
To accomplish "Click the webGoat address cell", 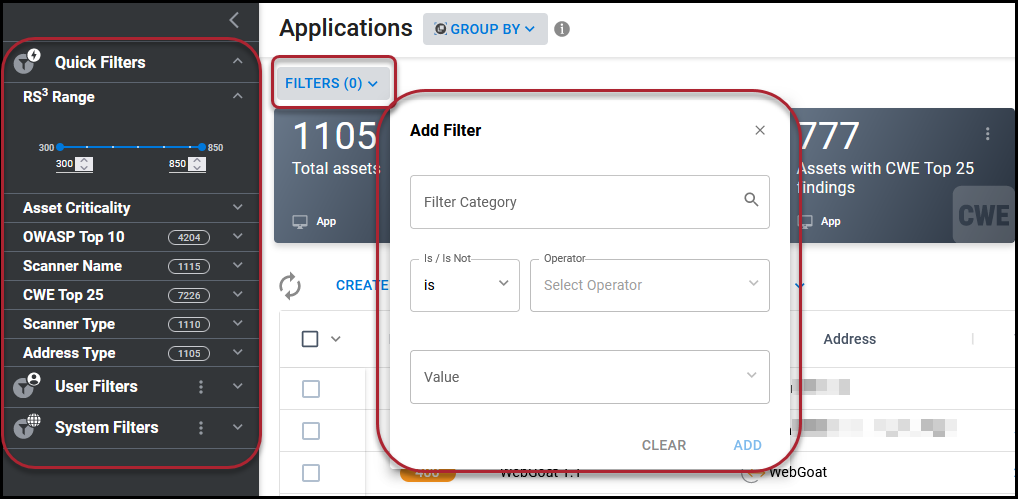I will (798, 472).
